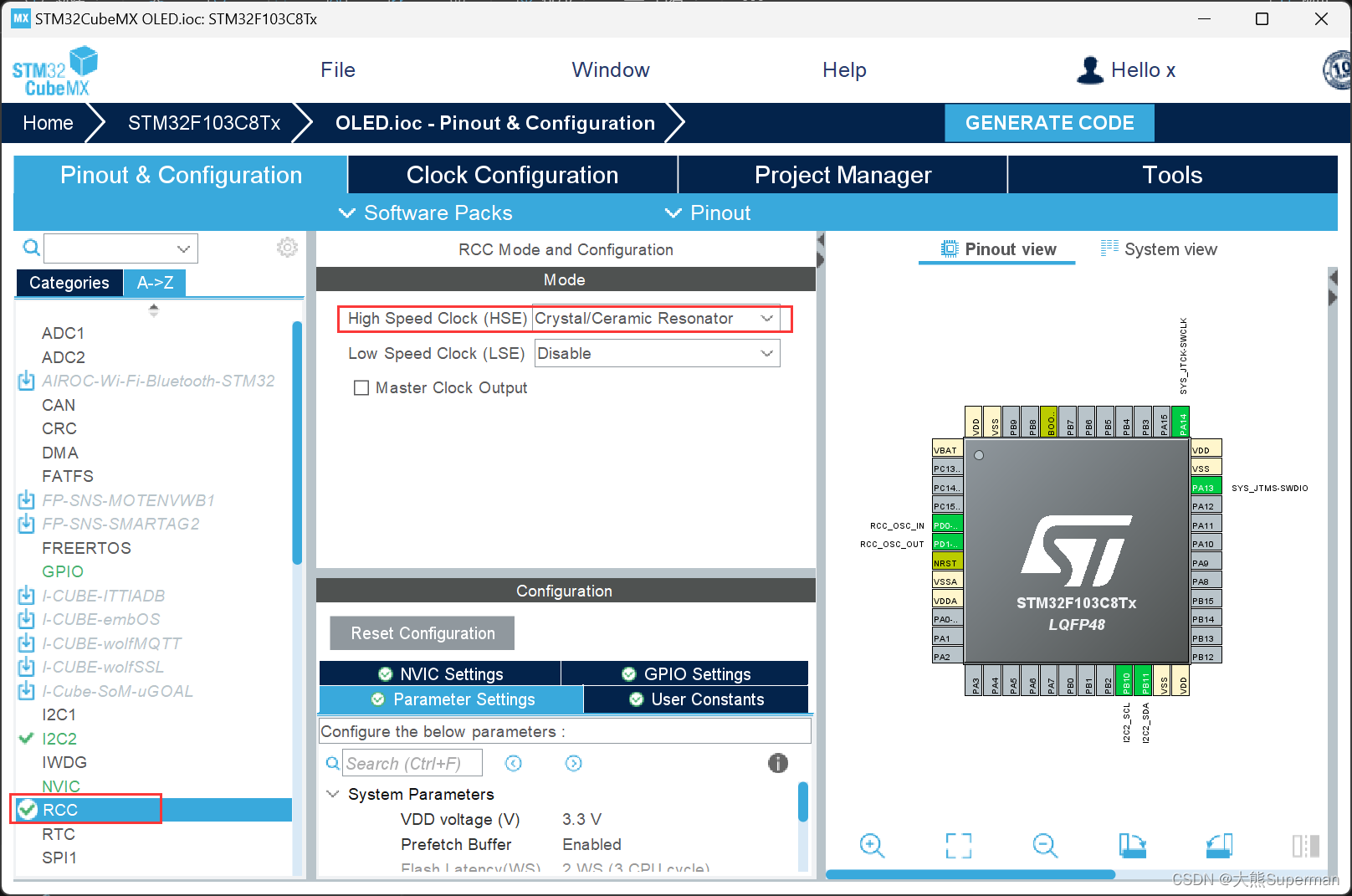Image resolution: width=1352 pixels, height=896 pixels.
Task: Select the green PA13 pin on chip
Action: pos(1206,487)
